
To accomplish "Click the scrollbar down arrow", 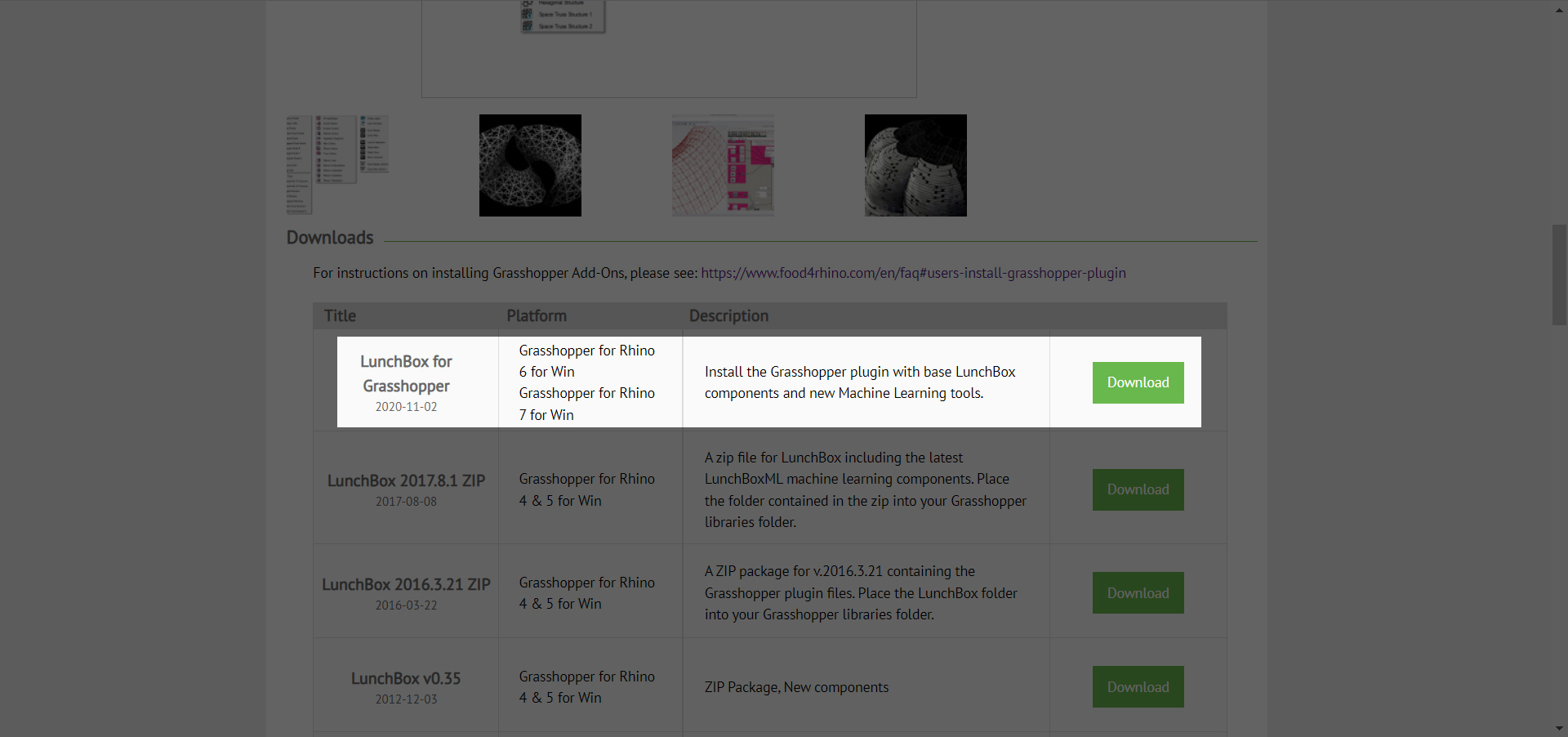I will click(x=1559, y=728).
